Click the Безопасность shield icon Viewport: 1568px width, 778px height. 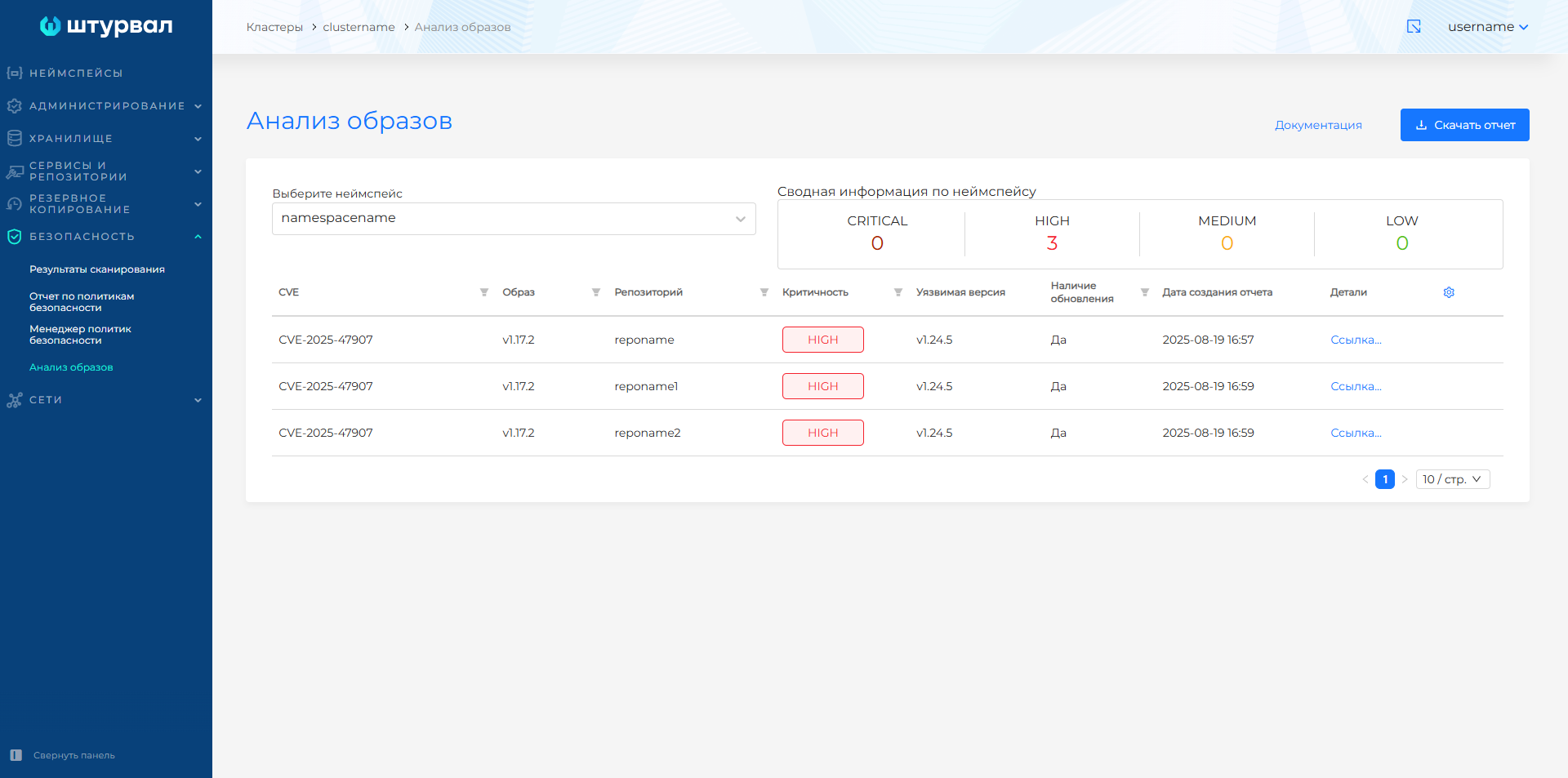13,236
